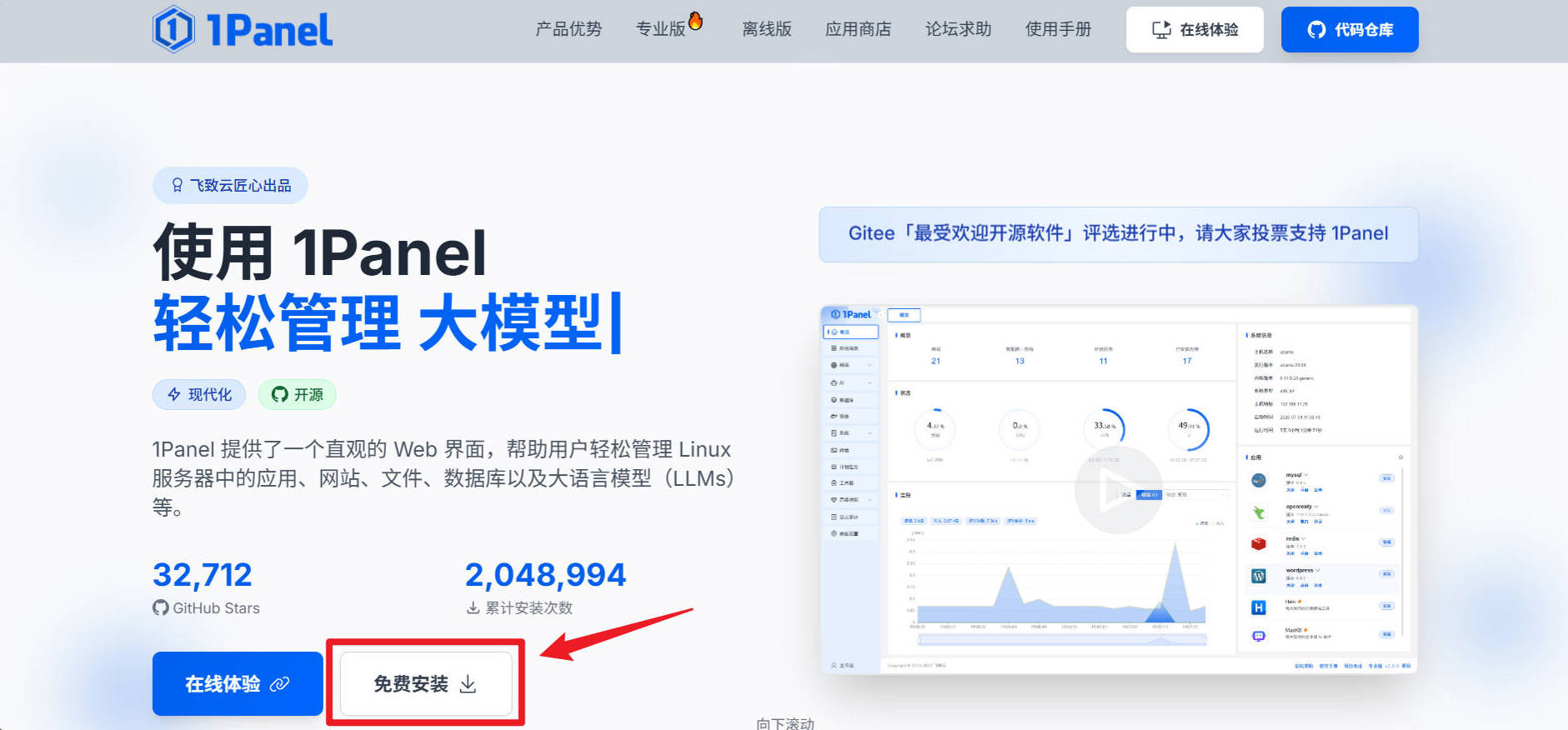Select the 现代化 tag

pyautogui.click(x=199, y=394)
